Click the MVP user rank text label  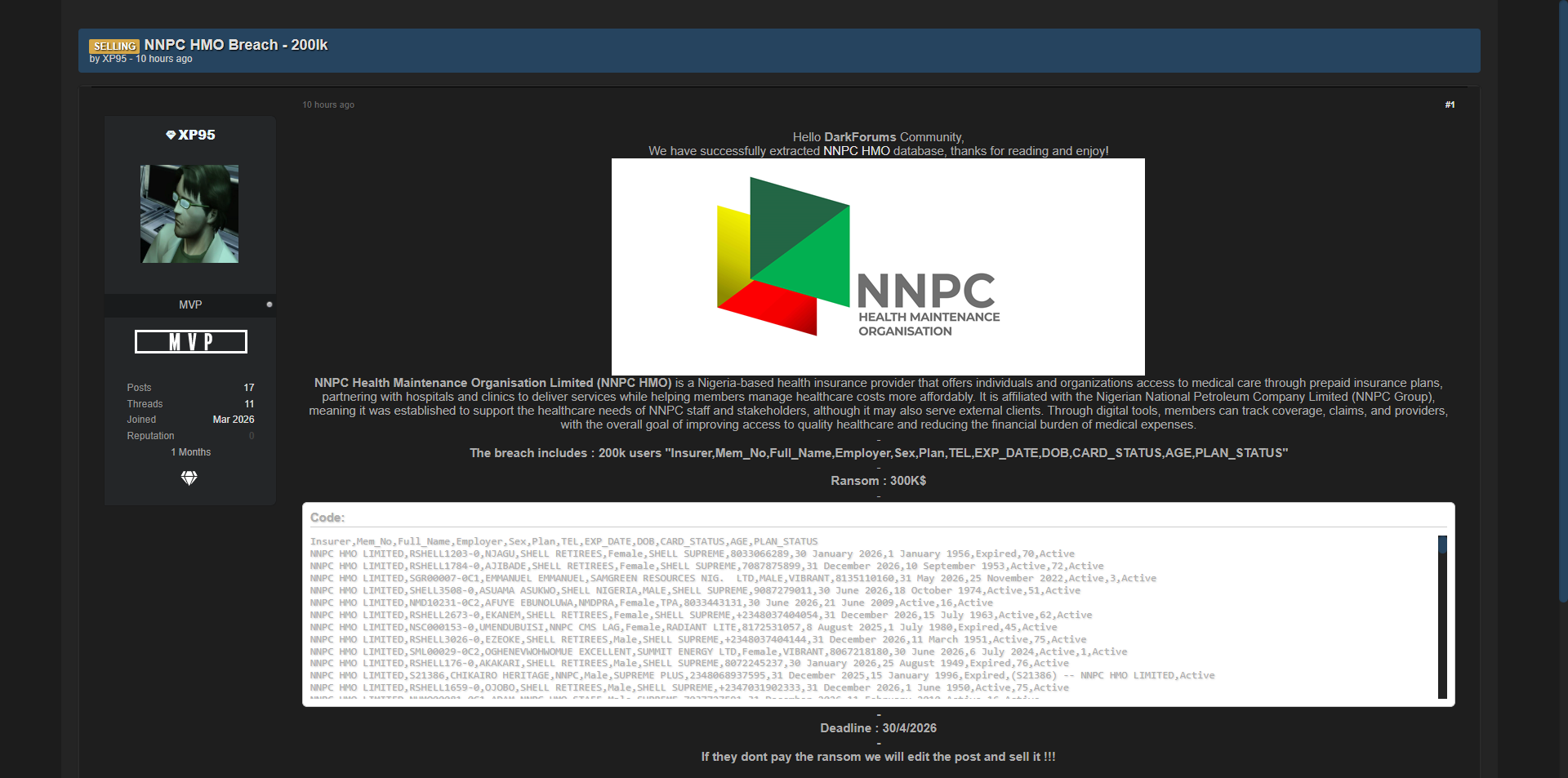(190, 305)
